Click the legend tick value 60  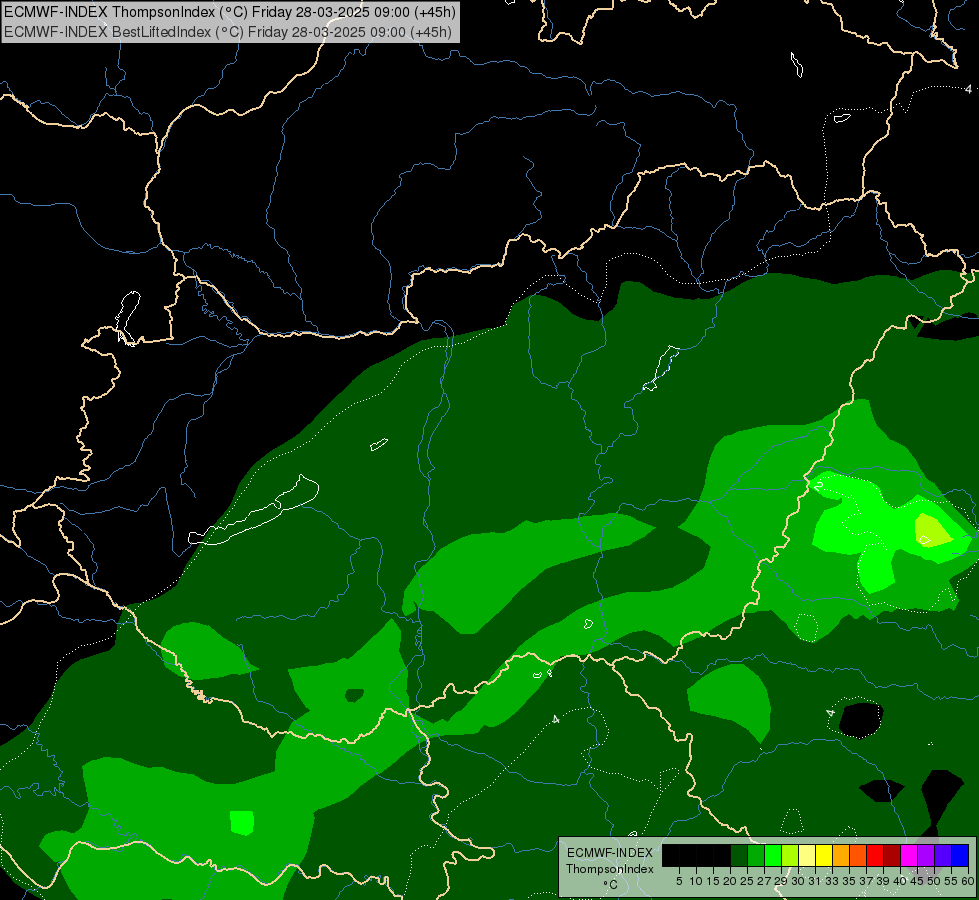tap(968, 881)
